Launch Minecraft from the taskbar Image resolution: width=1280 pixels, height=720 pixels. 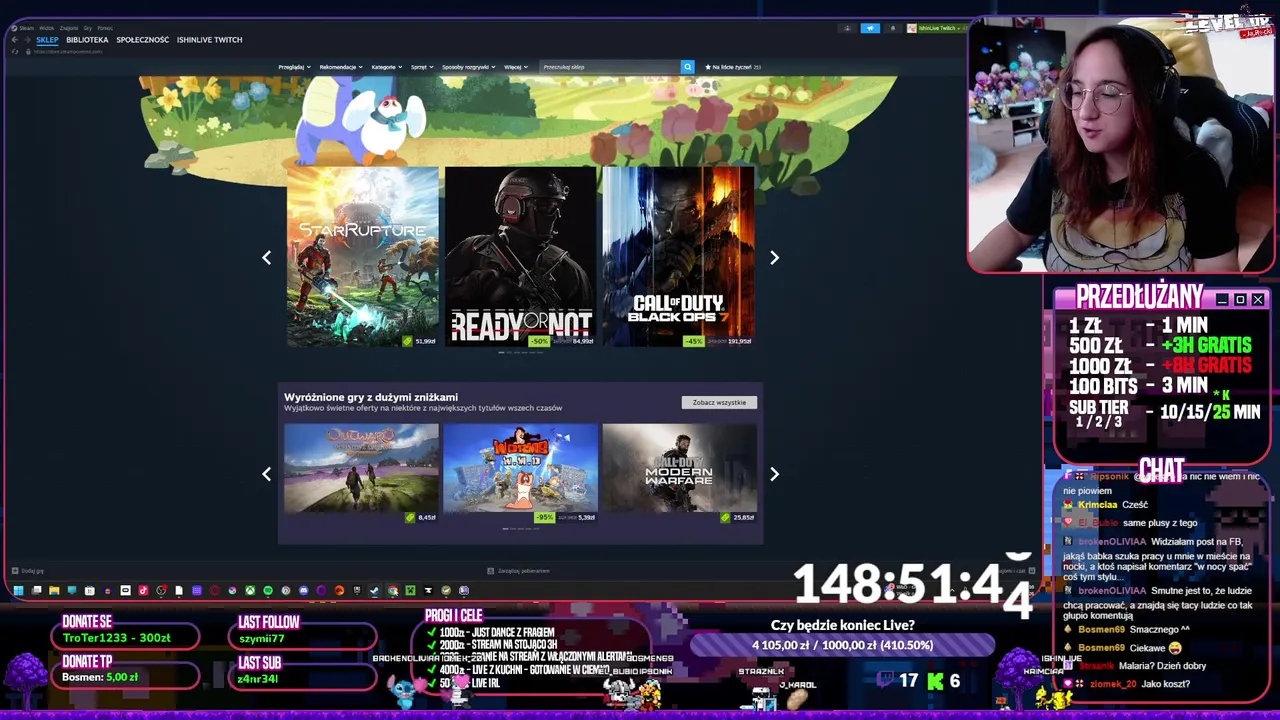coord(410,590)
